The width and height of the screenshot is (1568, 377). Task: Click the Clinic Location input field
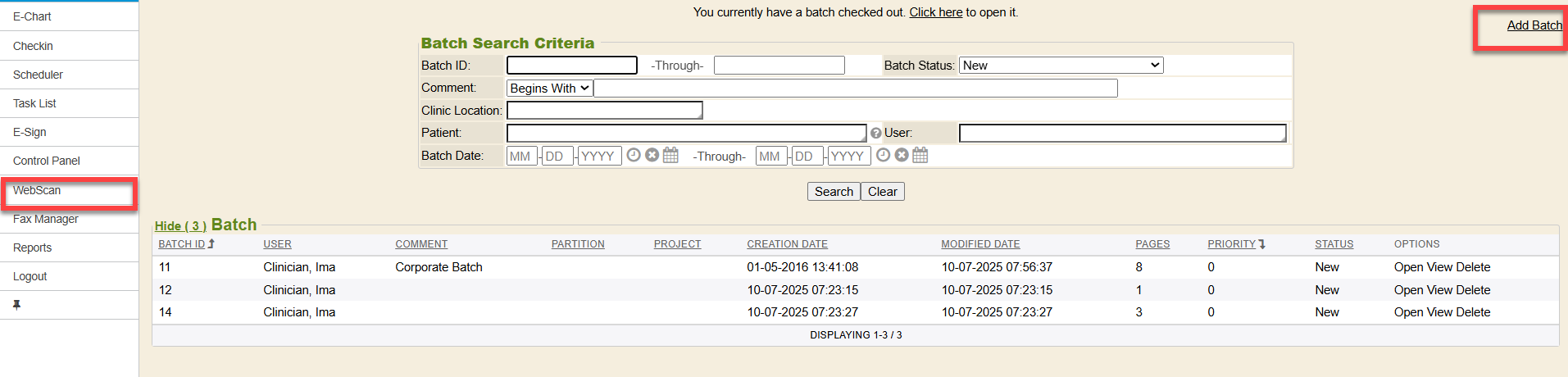tap(604, 111)
